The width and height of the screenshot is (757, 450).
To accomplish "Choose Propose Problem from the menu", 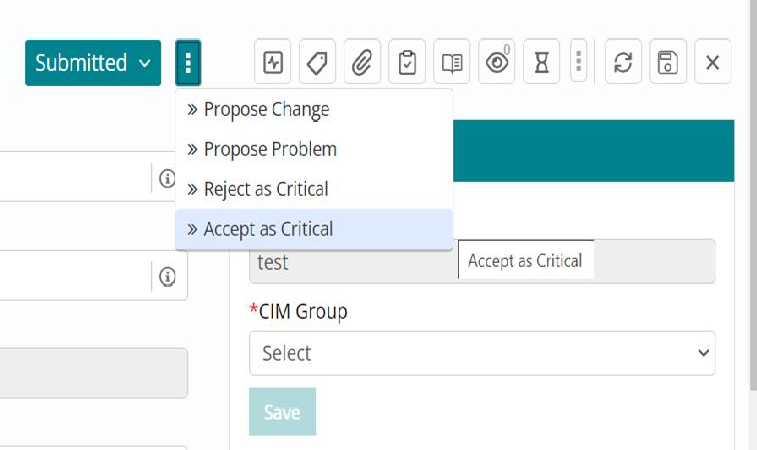I will pyautogui.click(x=270, y=149).
